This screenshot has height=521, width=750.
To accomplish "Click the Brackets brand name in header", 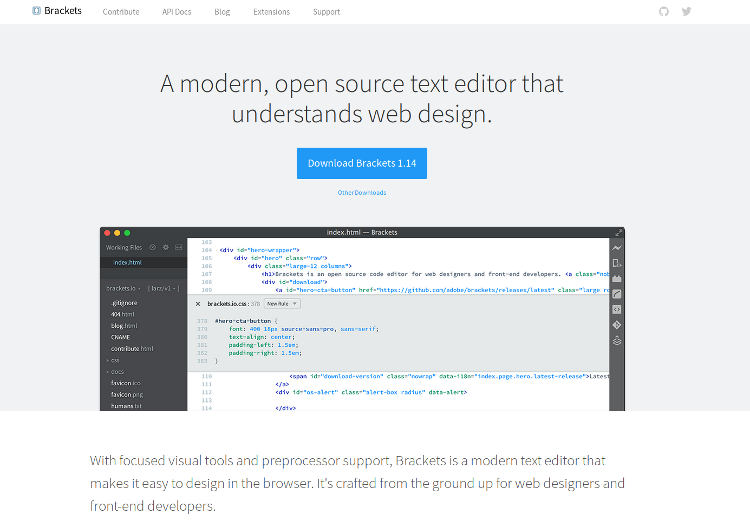I will (63, 11).
